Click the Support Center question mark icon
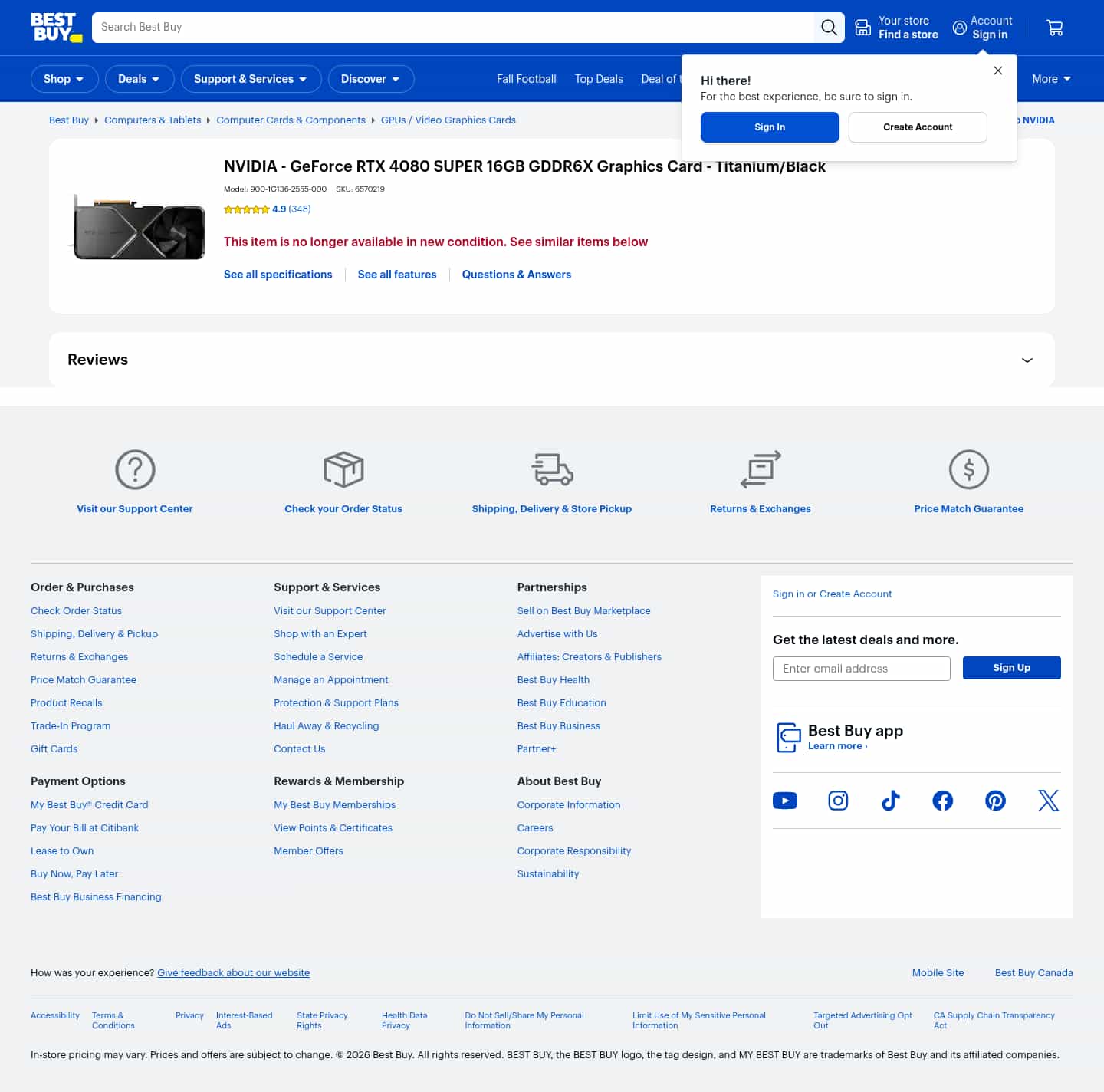 (x=135, y=469)
